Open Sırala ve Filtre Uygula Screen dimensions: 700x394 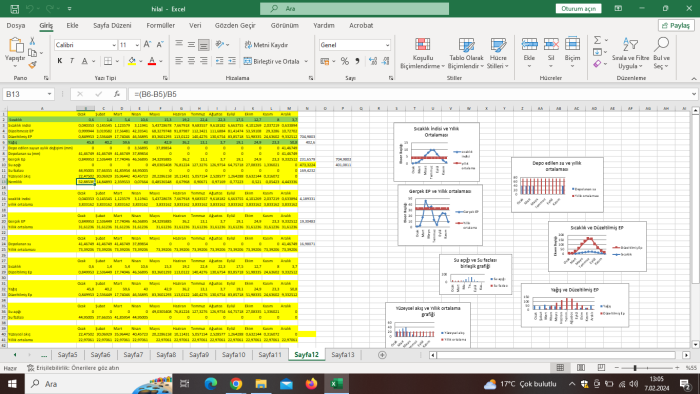(630, 54)
